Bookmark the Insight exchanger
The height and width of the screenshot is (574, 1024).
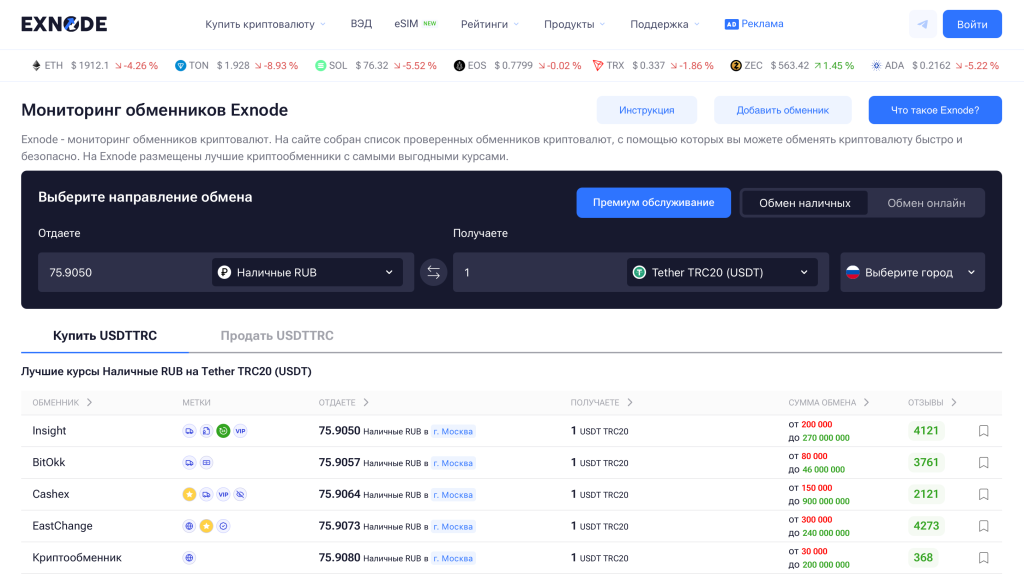click(x=984, y=431)
